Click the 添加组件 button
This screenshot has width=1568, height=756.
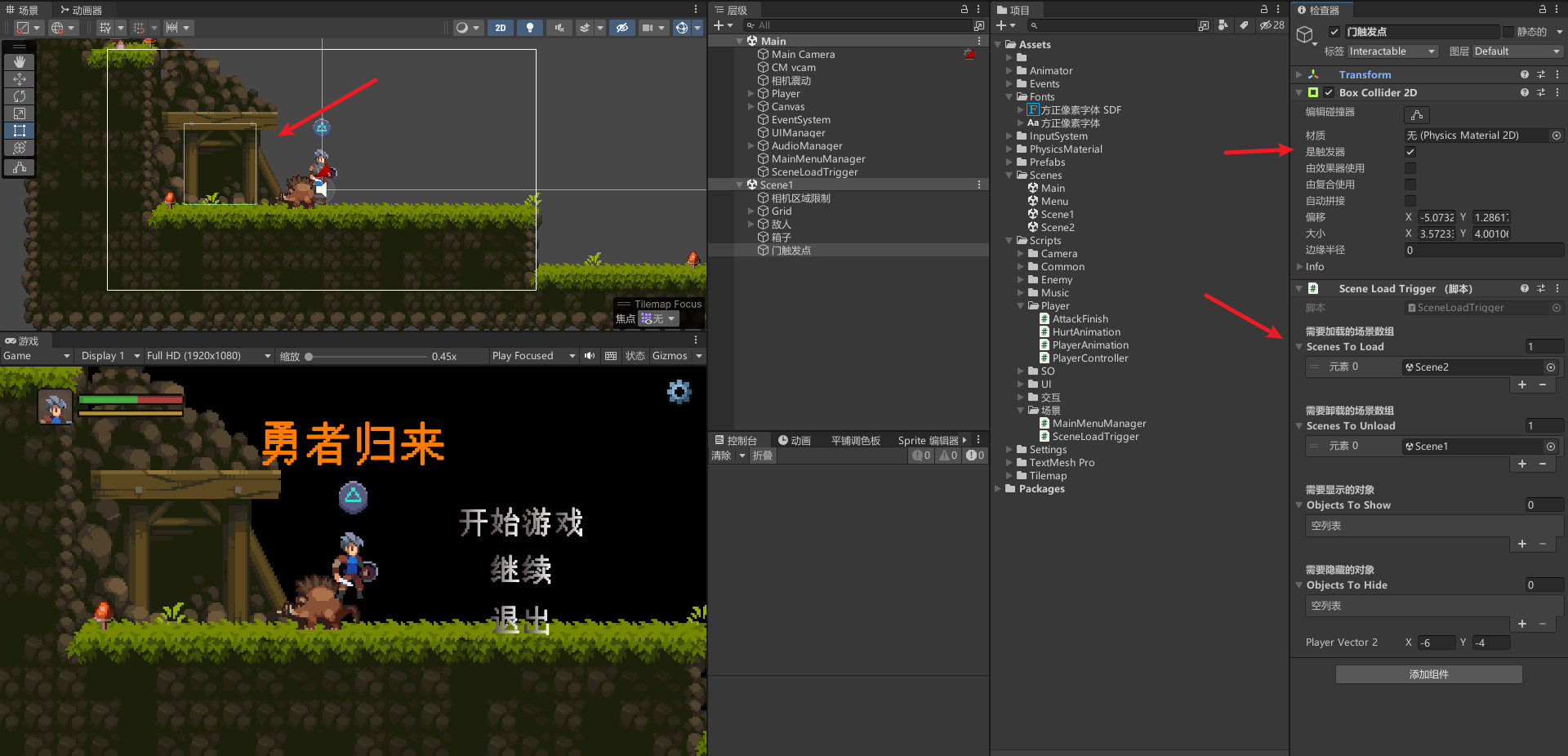point(1428,674)
